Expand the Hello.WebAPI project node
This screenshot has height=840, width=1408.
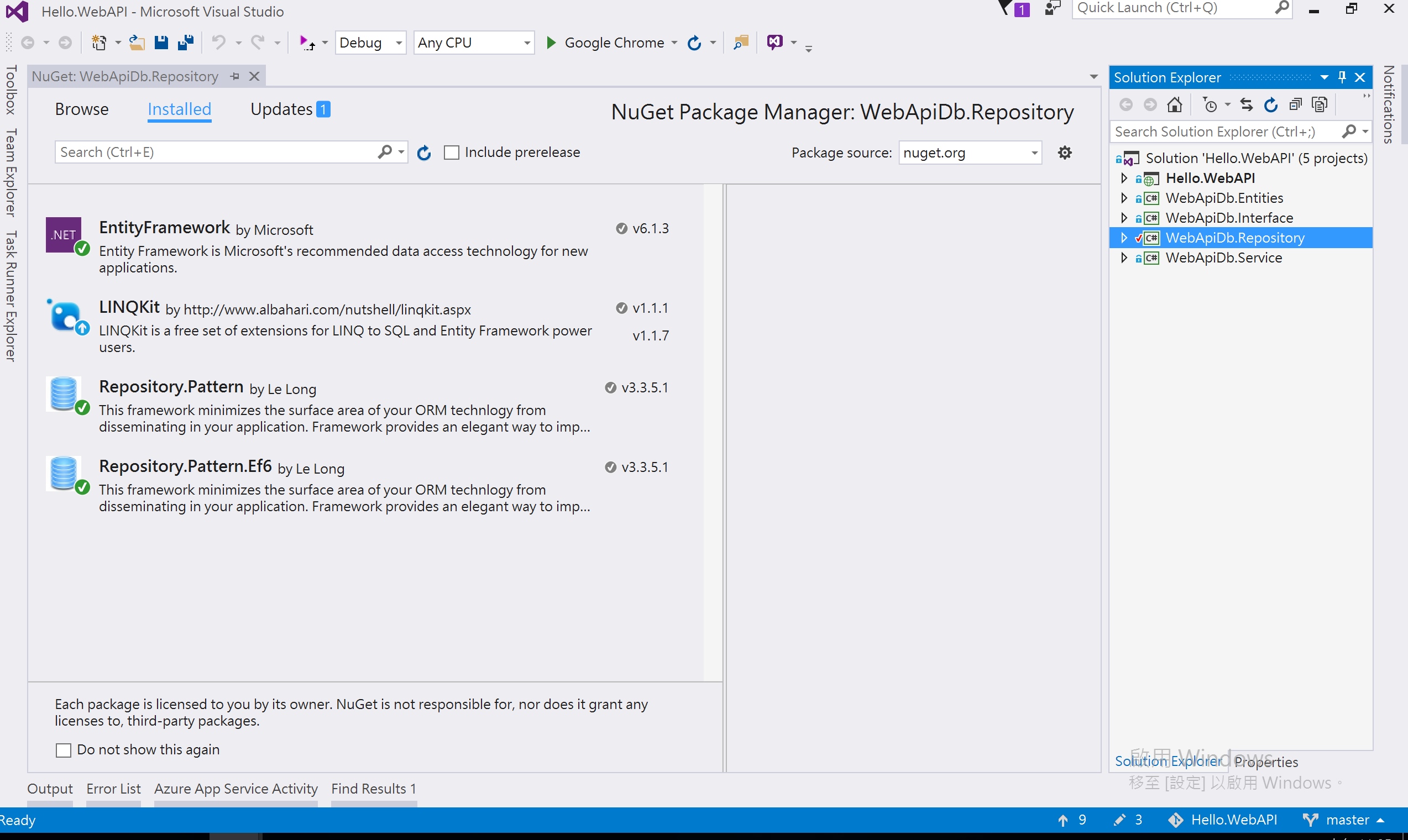[x=1124, y=178]
